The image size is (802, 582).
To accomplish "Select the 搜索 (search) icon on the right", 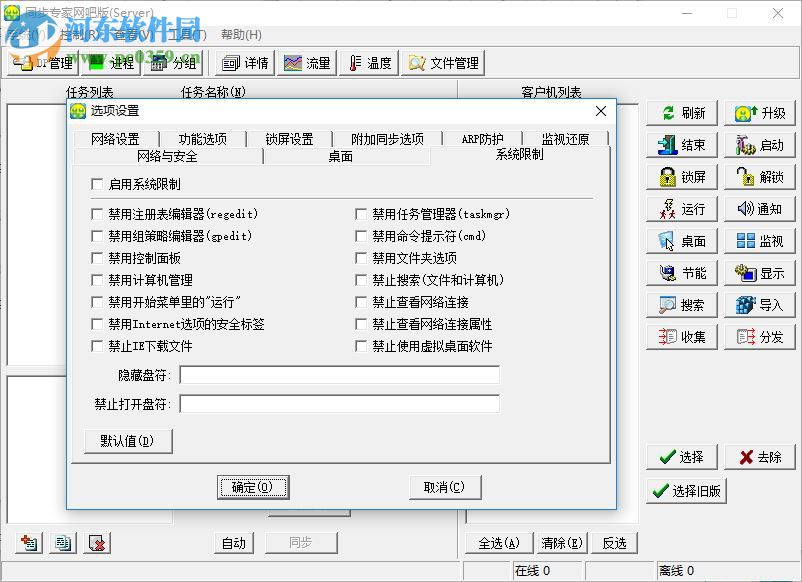I will point(681,305).
